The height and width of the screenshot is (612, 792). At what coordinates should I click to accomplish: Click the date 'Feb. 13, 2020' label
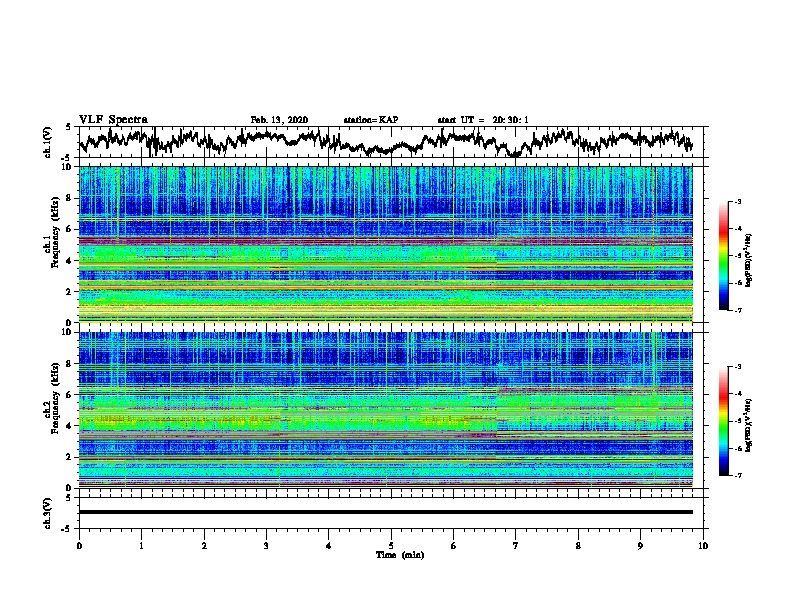point(279,120)
